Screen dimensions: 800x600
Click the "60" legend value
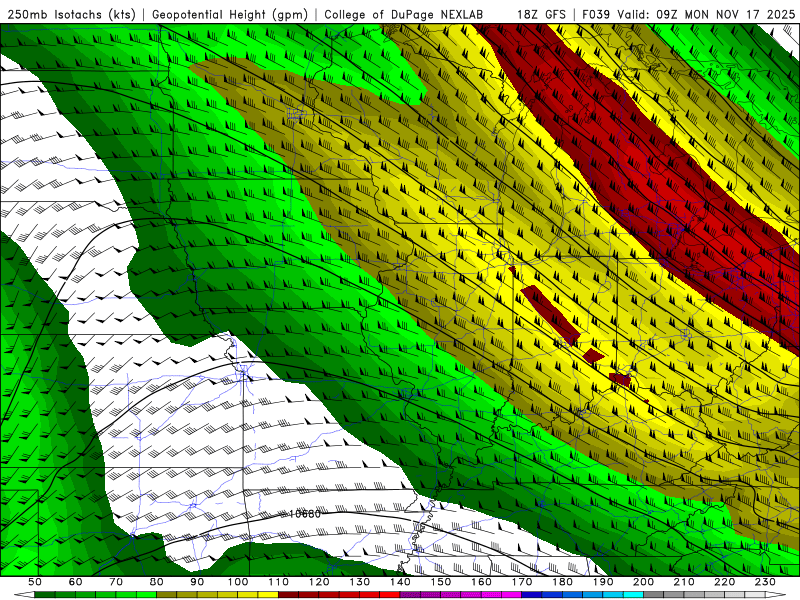click(75, 582)
